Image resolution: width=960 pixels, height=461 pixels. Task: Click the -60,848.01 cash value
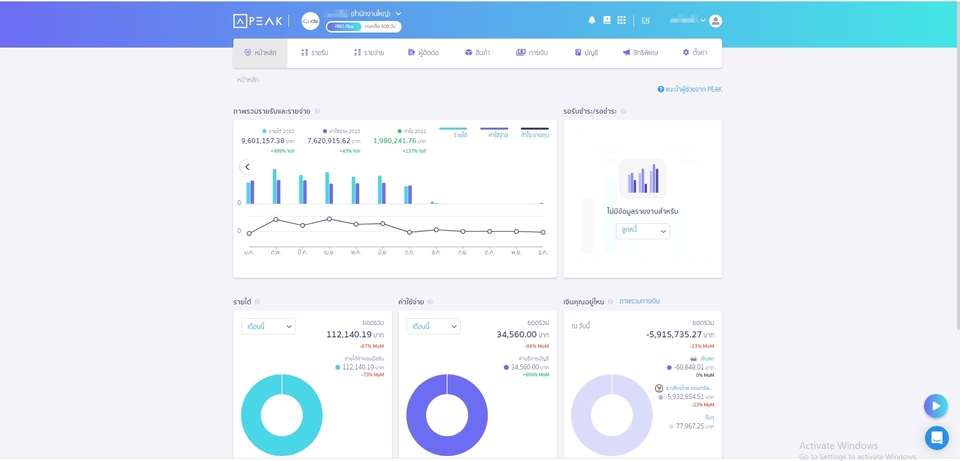coord(688,367)
